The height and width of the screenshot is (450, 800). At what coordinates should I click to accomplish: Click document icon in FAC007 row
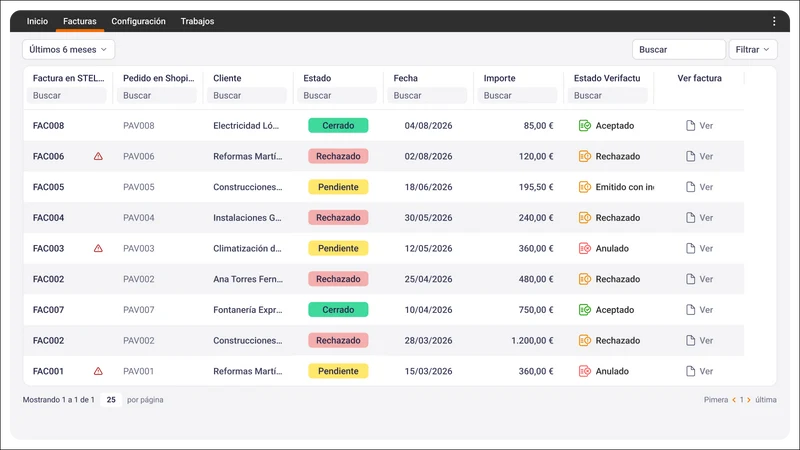click(690, 310)
